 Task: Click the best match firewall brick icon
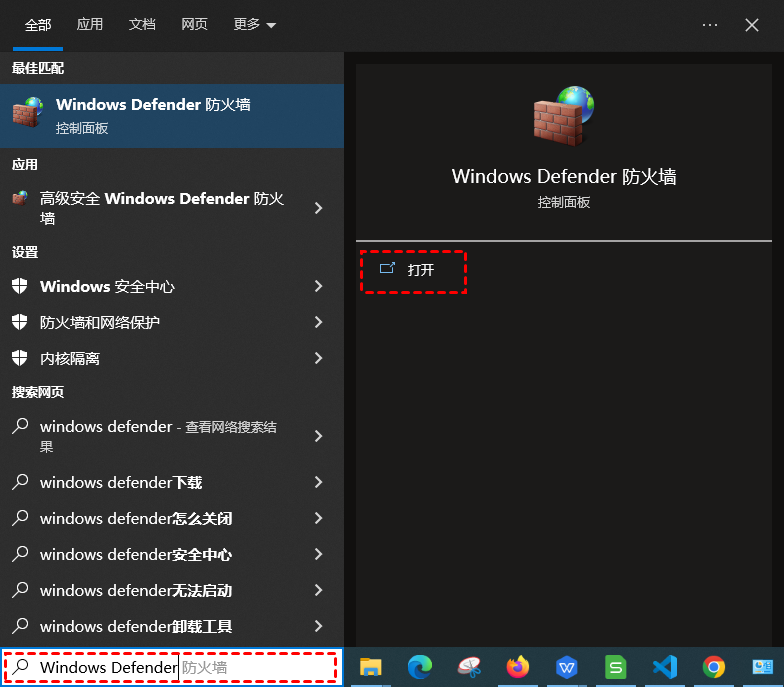coord(28,112)
